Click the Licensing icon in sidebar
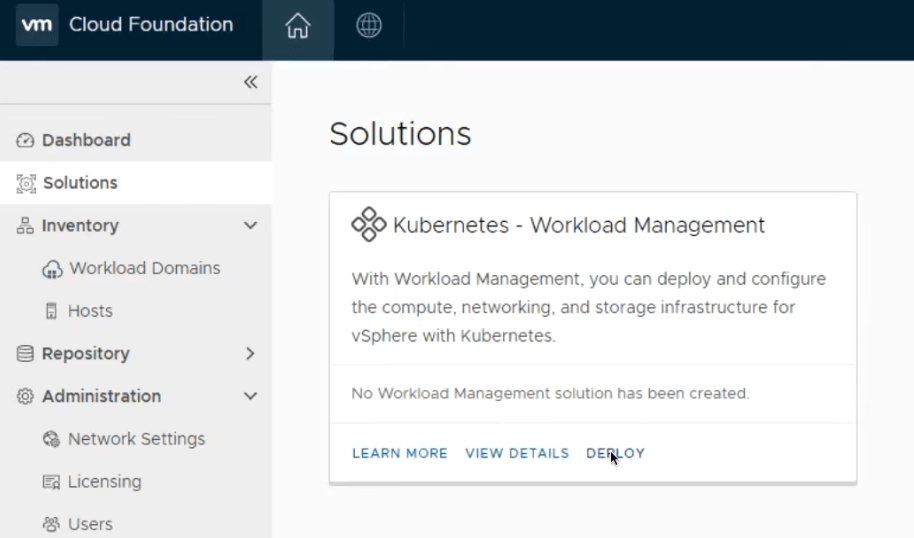Viewport: 914px width, 538px height. 51,482
